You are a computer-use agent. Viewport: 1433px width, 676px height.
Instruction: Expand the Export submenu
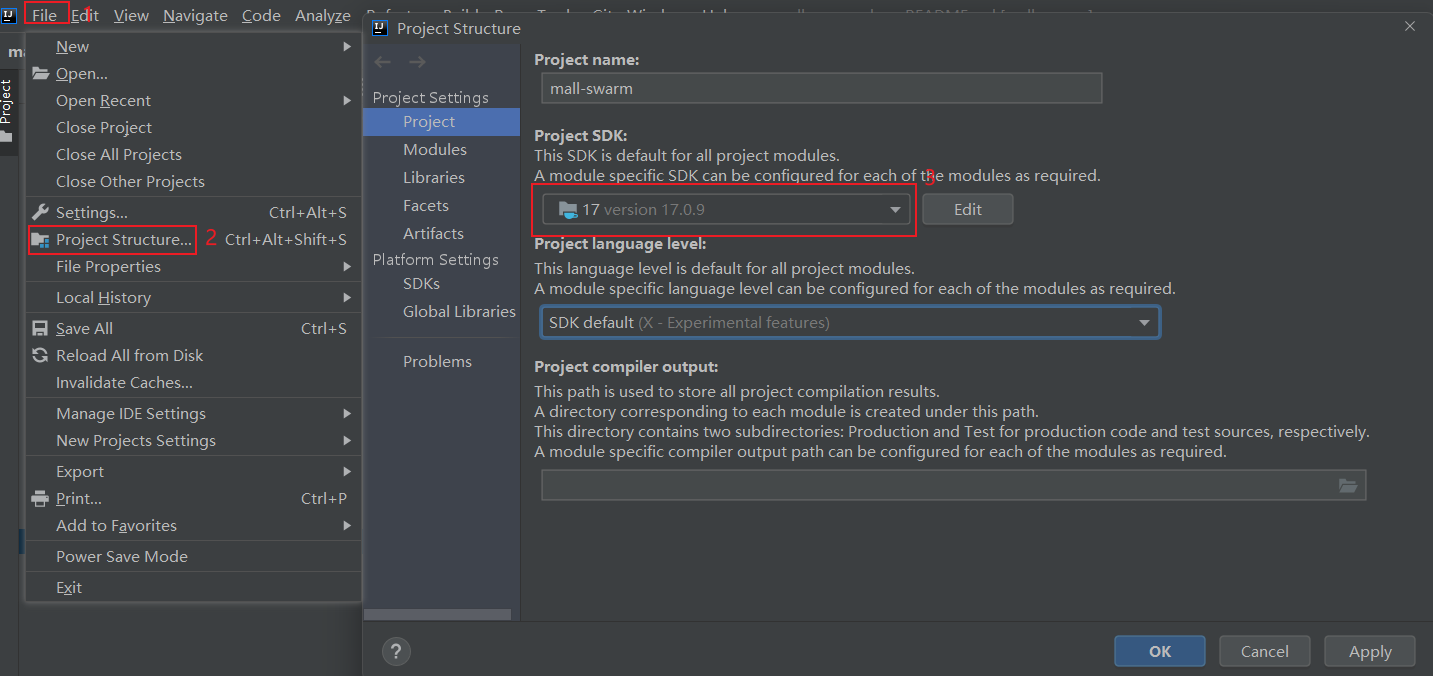(193, 471)
